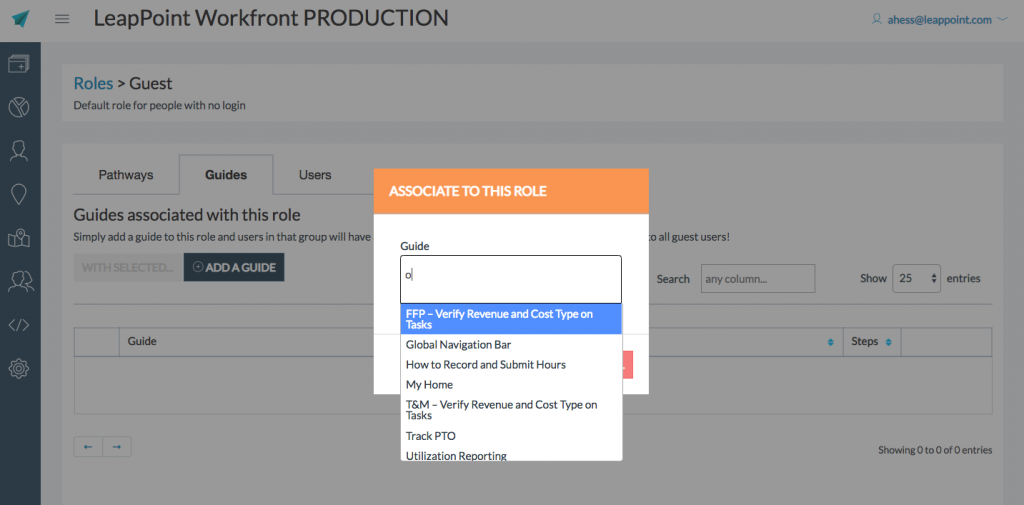Select Track PTO guide option

(x=511, y=436)
